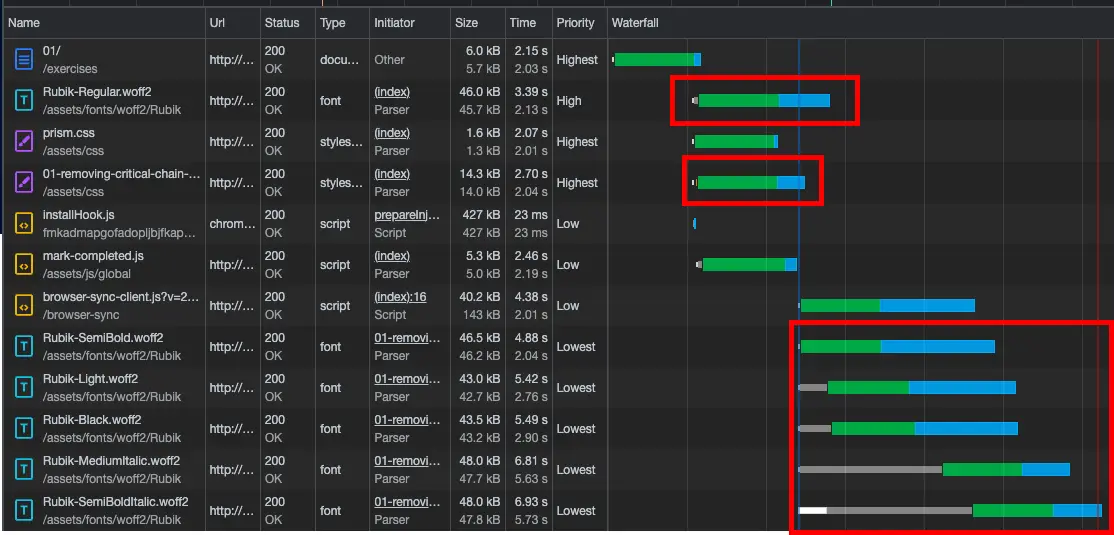Click the script icon for installHook.js
Viewport: 1114px width, 535px height.
pyautogui.click(x=24, y=224)
